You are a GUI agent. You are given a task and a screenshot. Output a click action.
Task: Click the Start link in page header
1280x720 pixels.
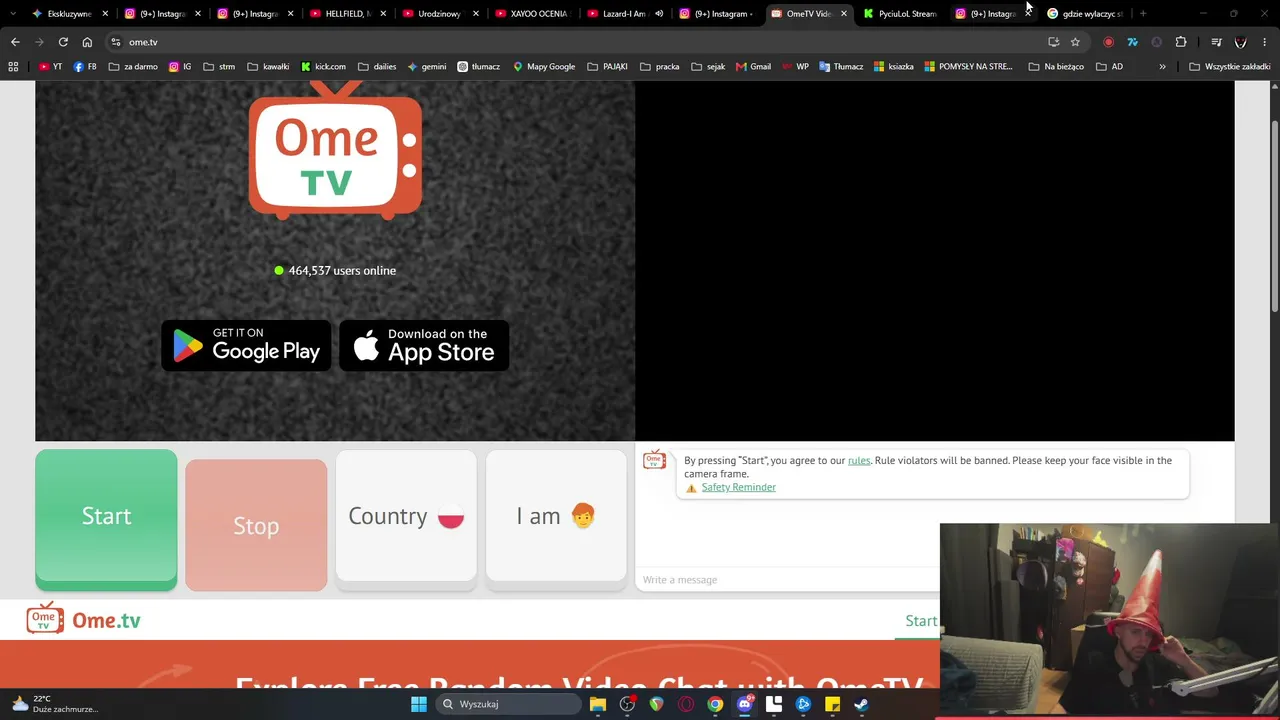pos(921,621)
